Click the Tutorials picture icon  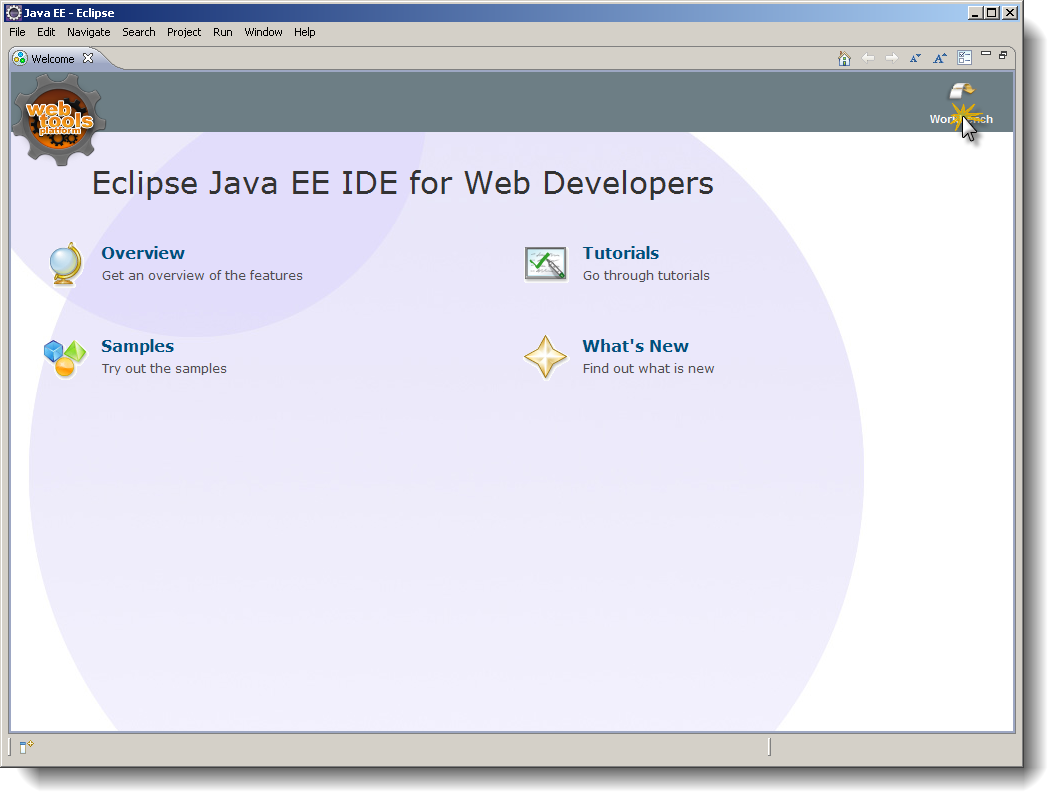click(545, 263)
